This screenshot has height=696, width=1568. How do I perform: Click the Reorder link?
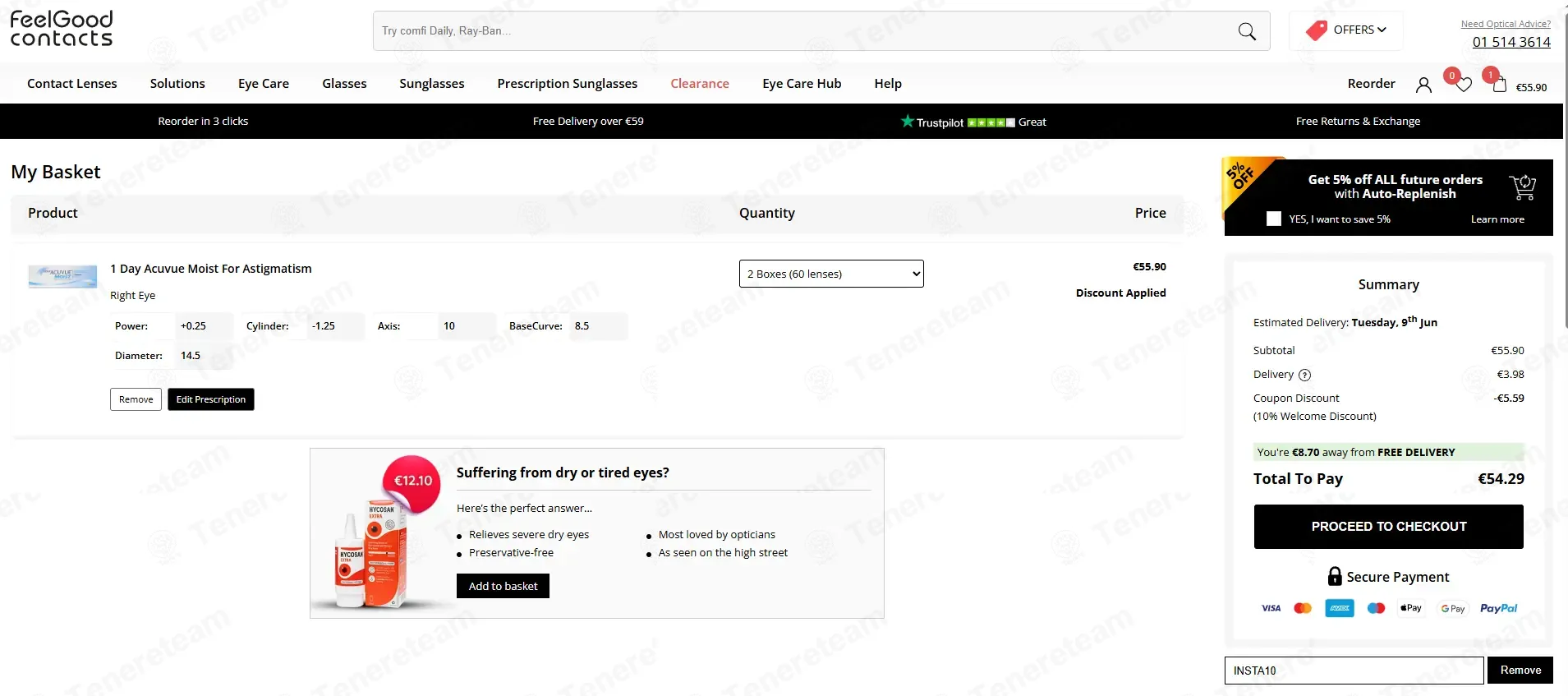[1371, 83]
